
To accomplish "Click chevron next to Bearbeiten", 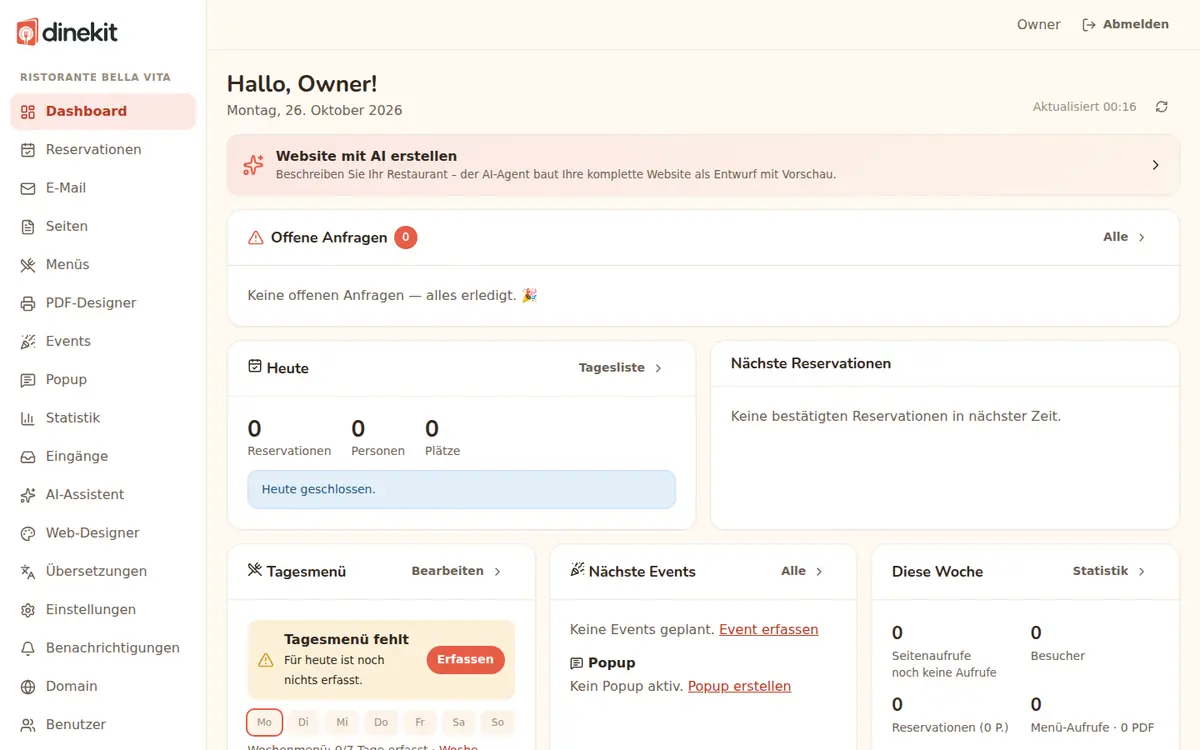I will (497, 571).
